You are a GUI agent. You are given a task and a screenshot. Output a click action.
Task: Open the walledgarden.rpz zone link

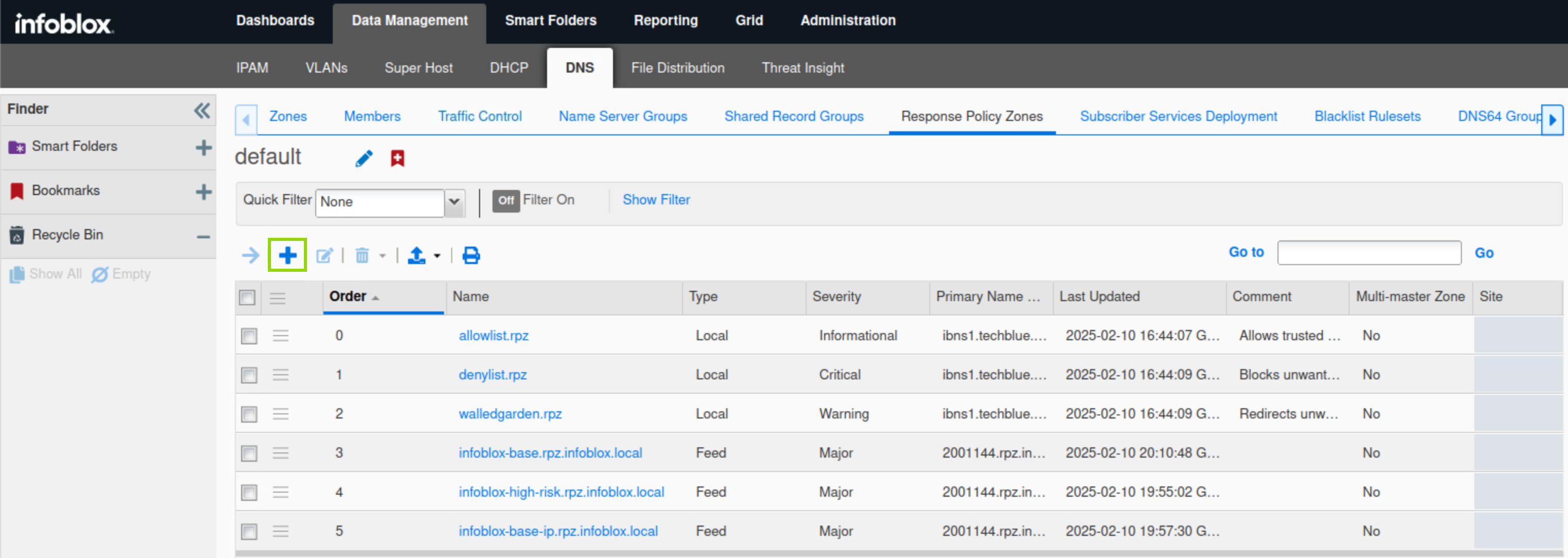point(509,414)
